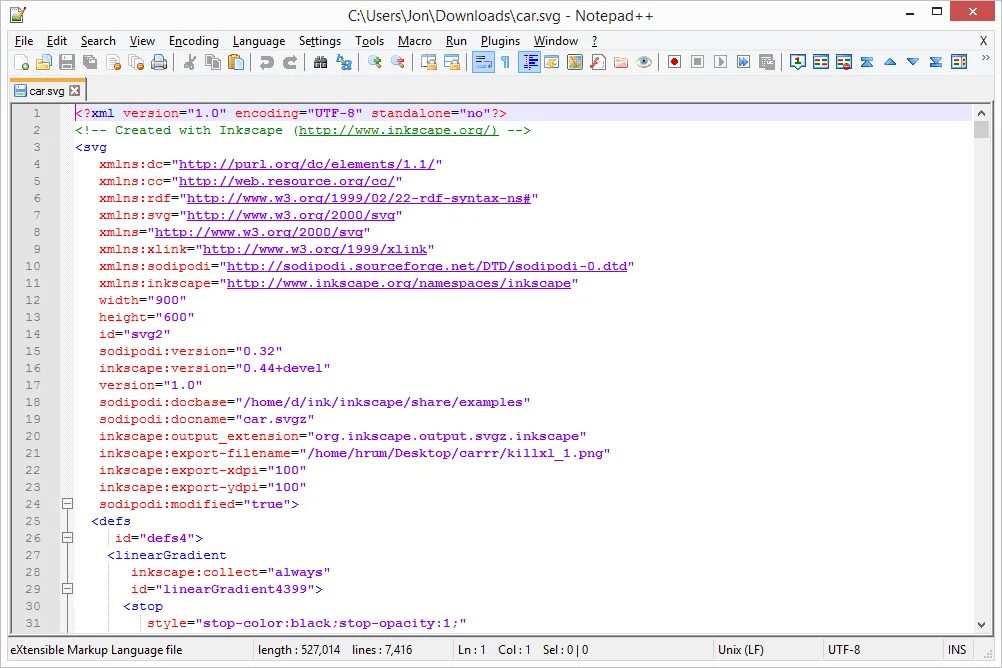Collapse the svg fold marker at line 24
The height and width of the screenshot is (668, 1002).
(67, 504)
